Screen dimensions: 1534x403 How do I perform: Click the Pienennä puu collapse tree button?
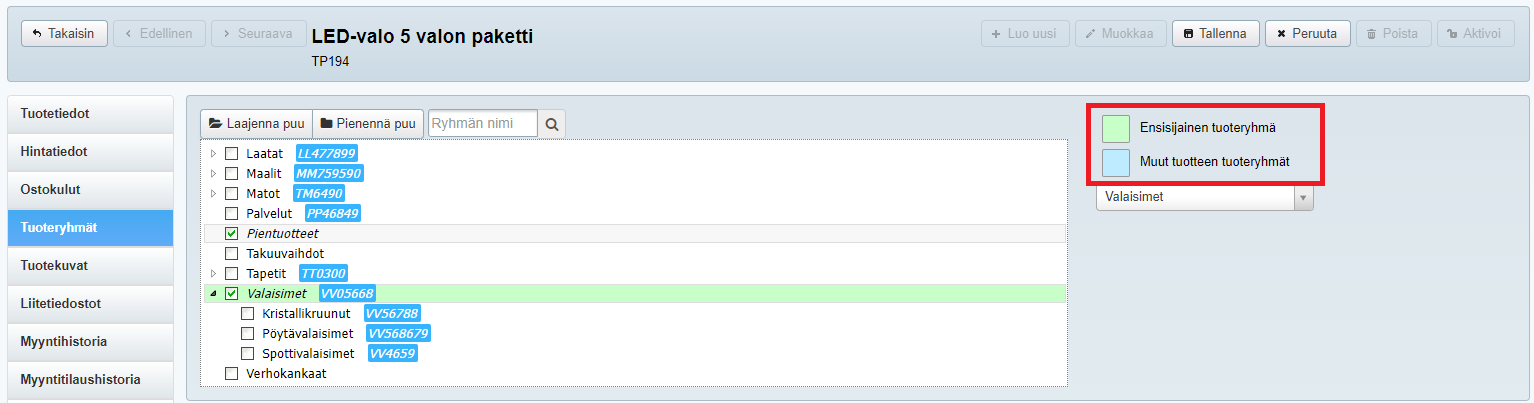(368, 124)
